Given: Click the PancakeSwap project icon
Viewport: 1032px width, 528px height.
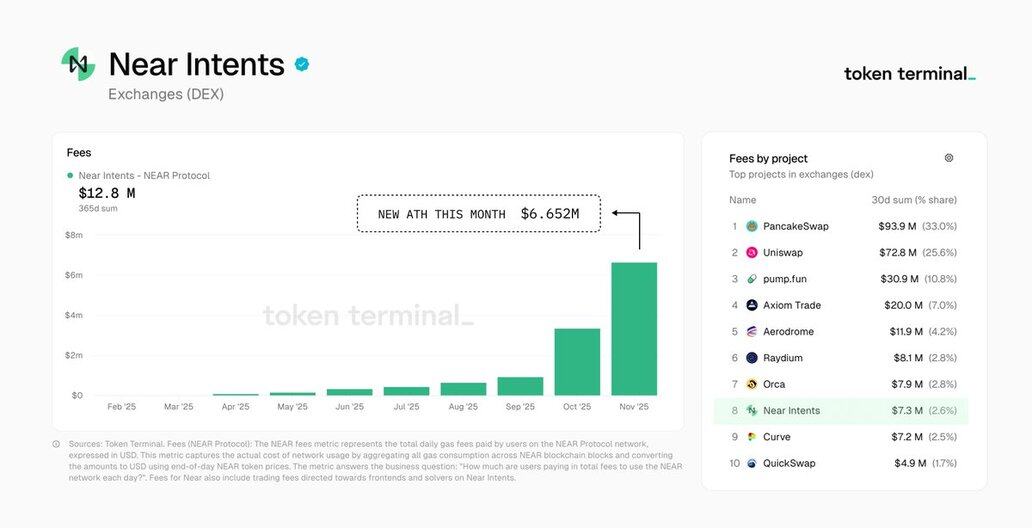Looking at the screenshot, I should pyautogui.click(x=752, y=226).
